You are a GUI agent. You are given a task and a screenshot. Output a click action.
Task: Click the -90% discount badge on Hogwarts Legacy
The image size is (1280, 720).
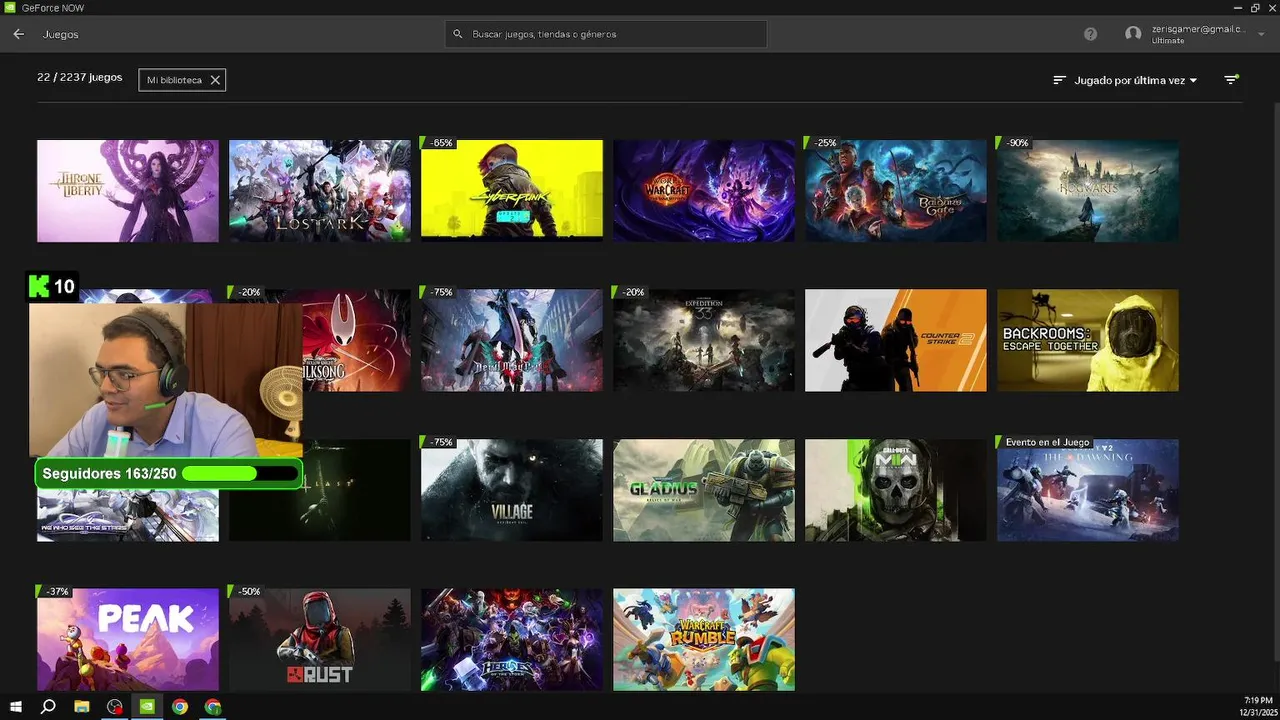click(1015, 143)
